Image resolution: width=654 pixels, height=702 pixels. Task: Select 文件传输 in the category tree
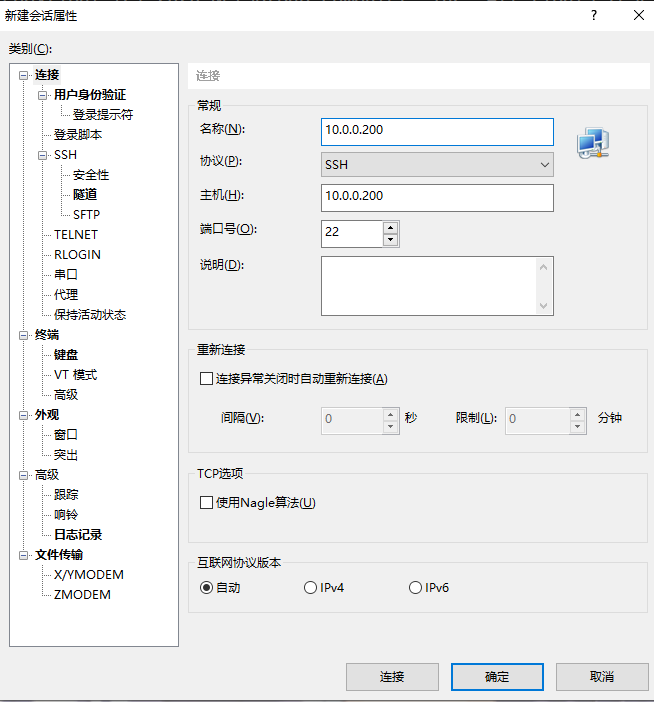[x=59, y=555]
